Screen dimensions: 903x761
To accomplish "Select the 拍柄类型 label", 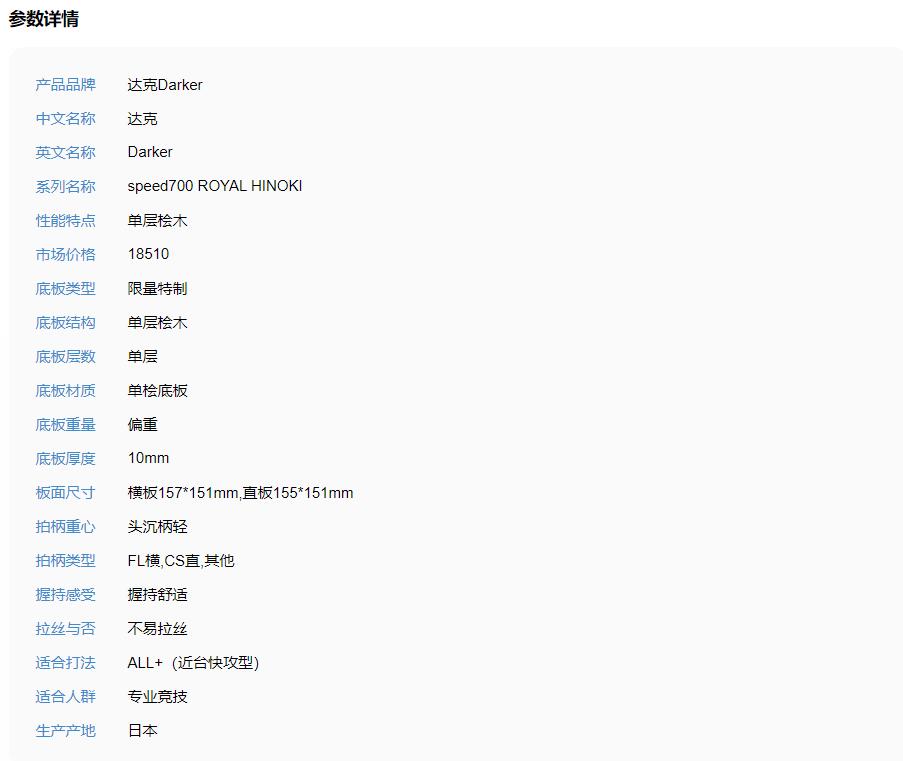I will pyautogui.click(x=66, y=561).
